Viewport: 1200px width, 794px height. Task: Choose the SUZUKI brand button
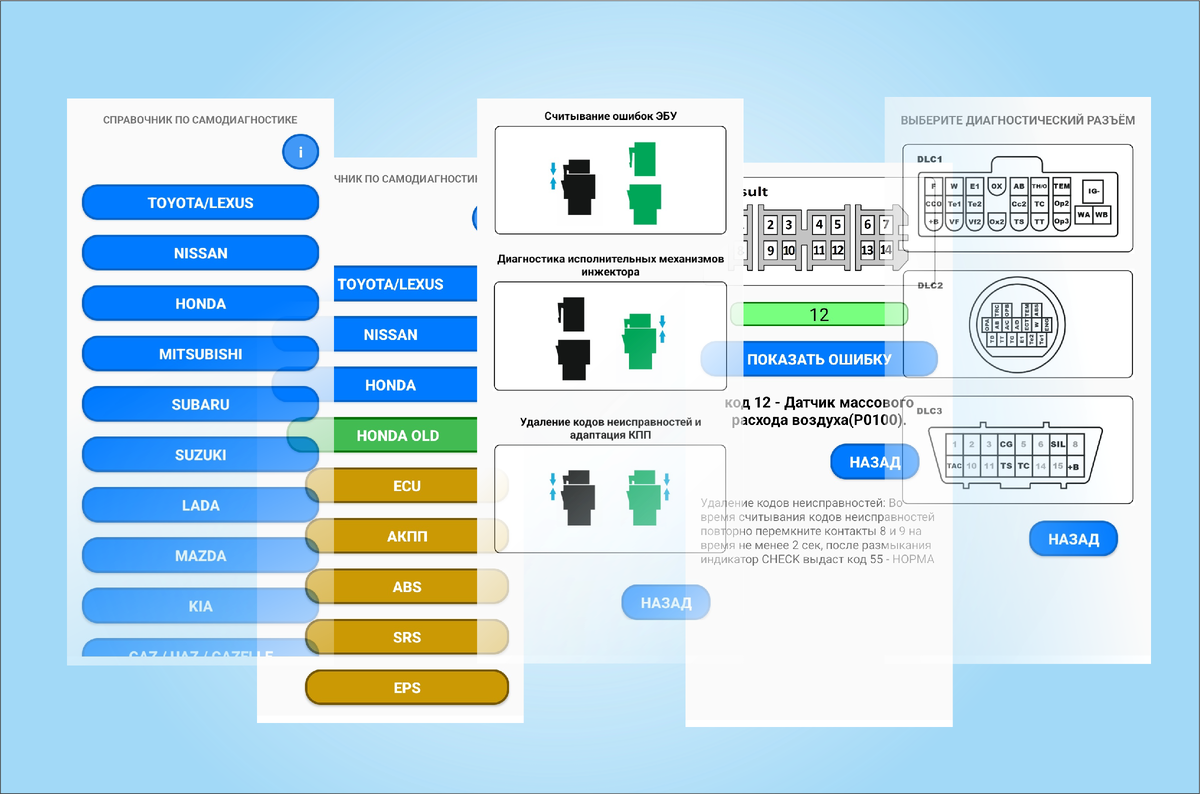(x=200, y=455)
